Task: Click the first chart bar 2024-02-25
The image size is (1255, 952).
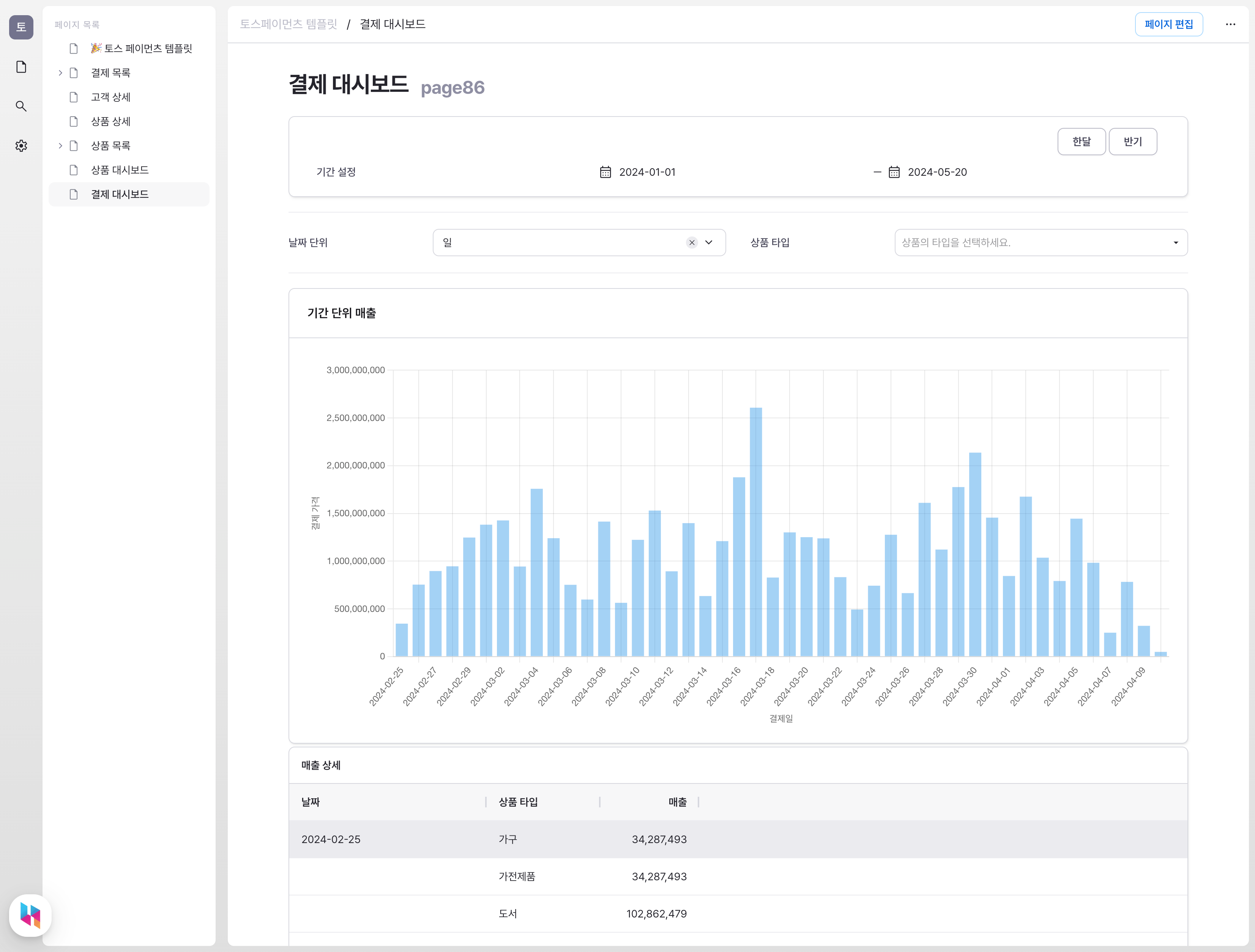Action: 401,640
